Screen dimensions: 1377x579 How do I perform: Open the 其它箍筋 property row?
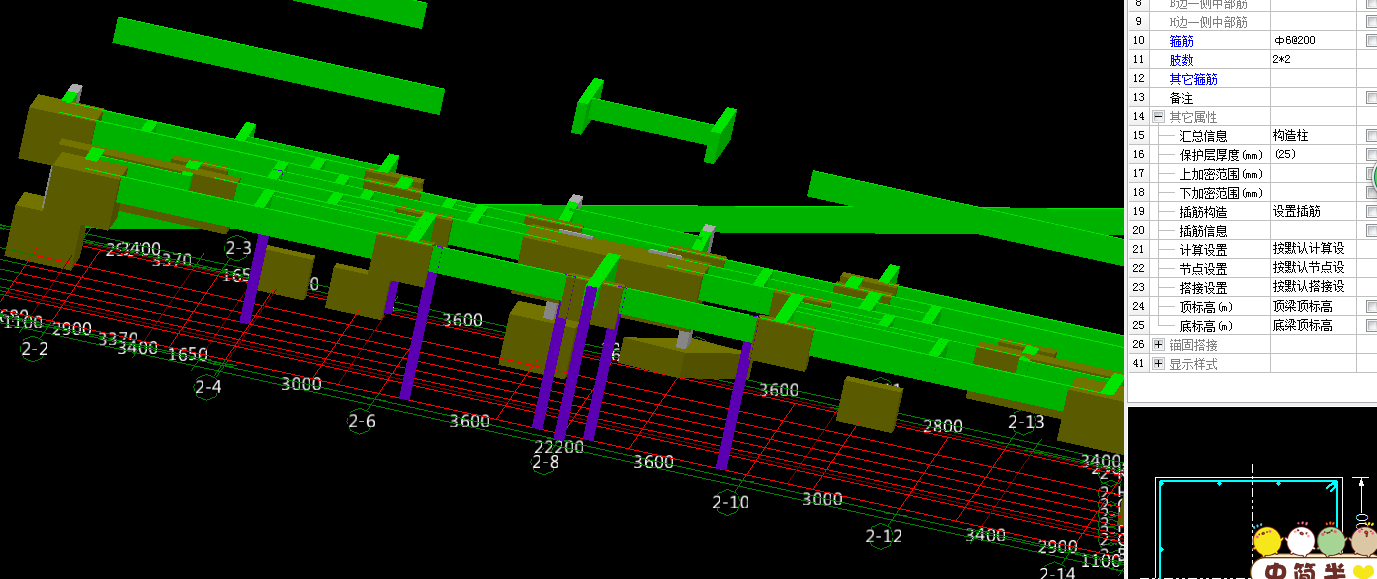coord(1193,79)
